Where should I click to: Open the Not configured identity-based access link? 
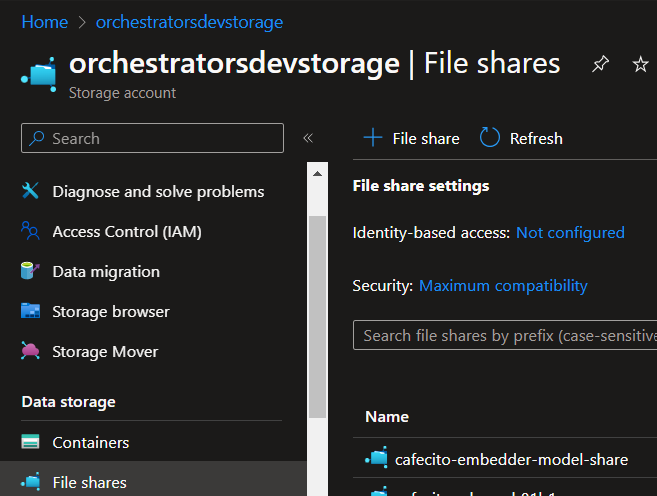click(570, 232)
